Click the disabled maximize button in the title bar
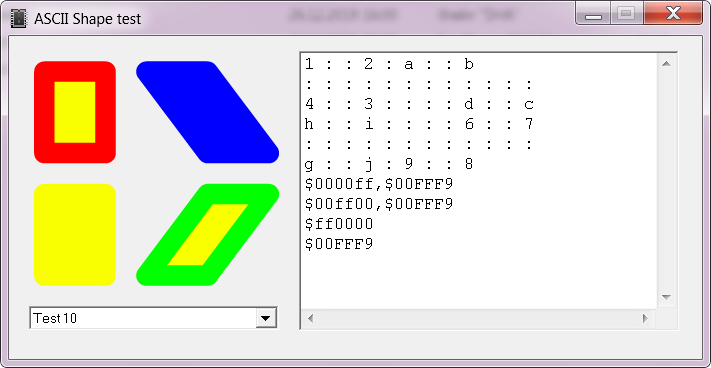The height and width of the screenshot is (368, 711). 627,14
